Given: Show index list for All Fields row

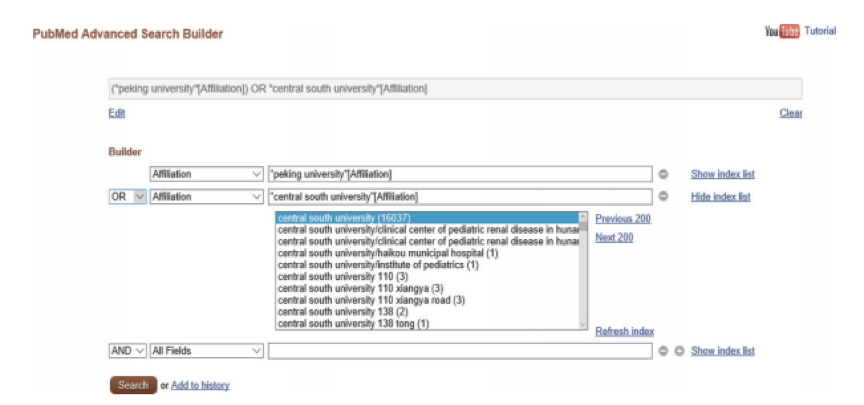Looking at the screenshot, I should point(722,351).
